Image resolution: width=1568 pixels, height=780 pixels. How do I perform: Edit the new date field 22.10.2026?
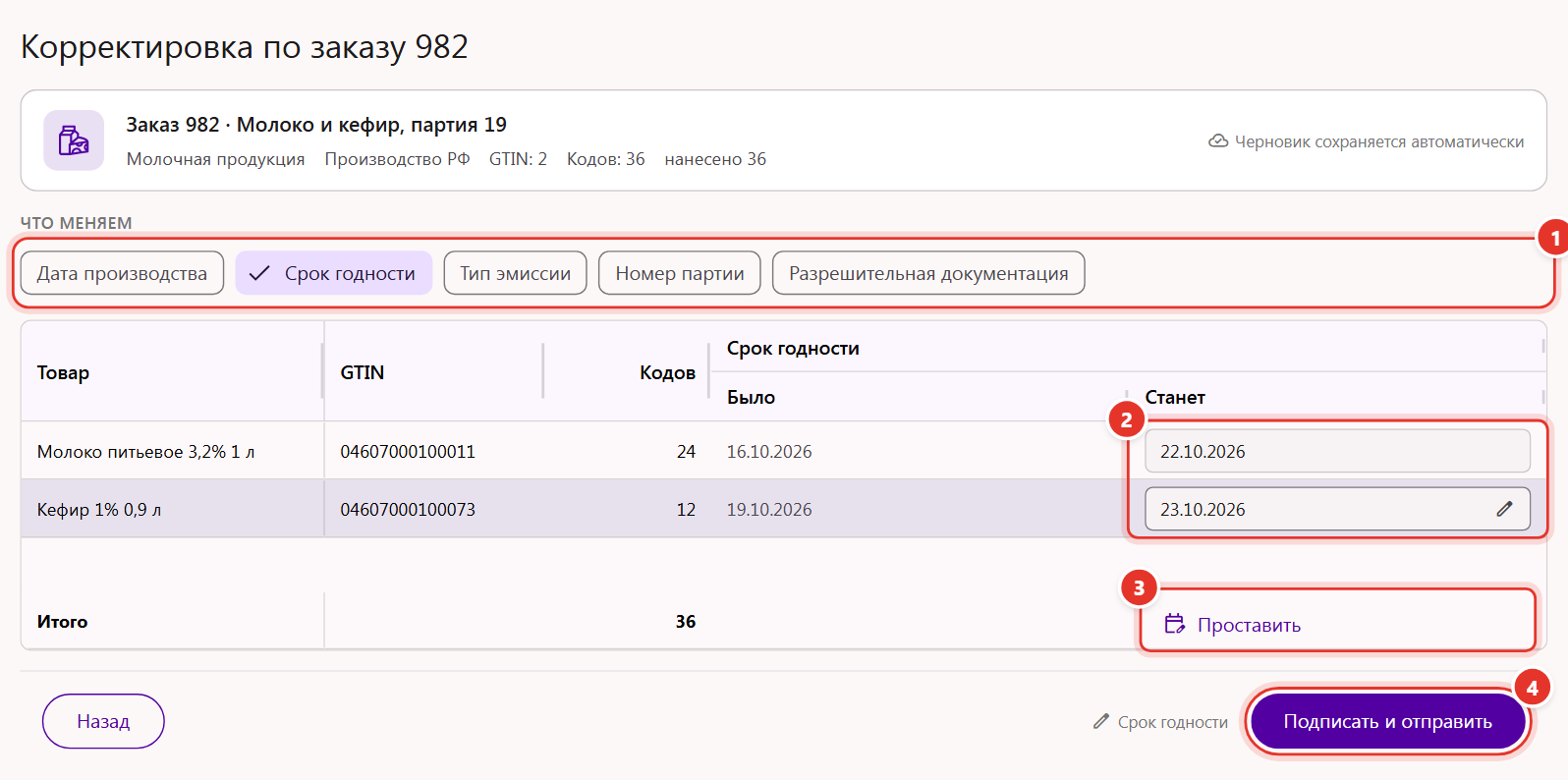click(x=1337, y=451)
